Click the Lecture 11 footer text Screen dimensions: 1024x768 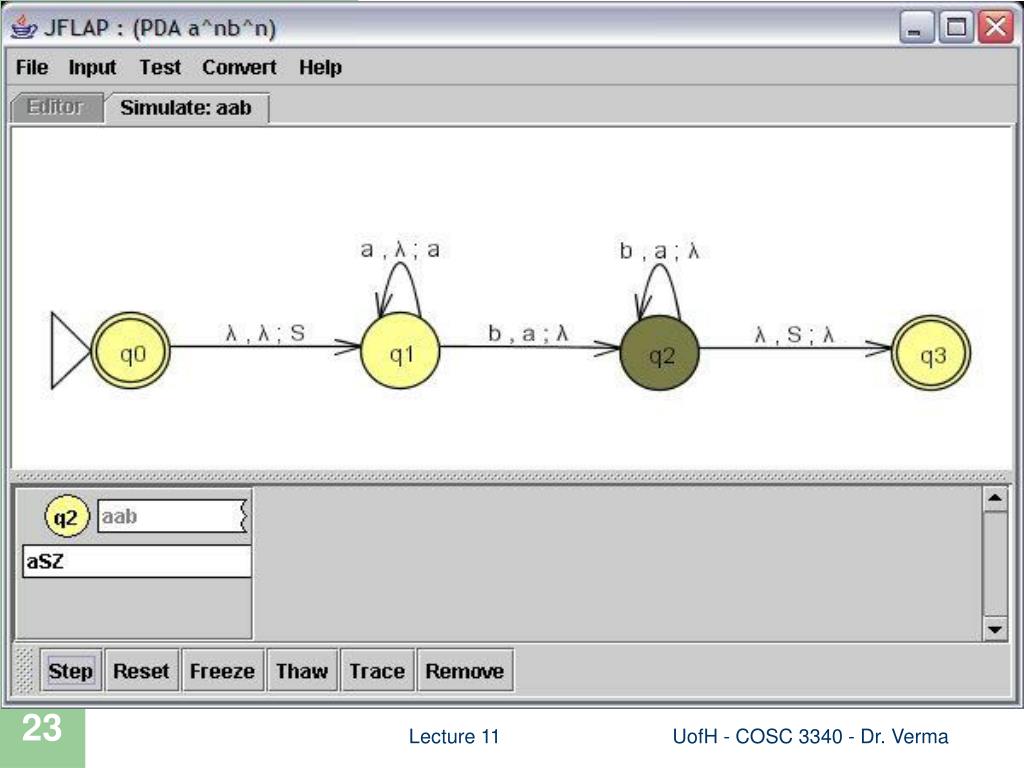coord(454,737)
